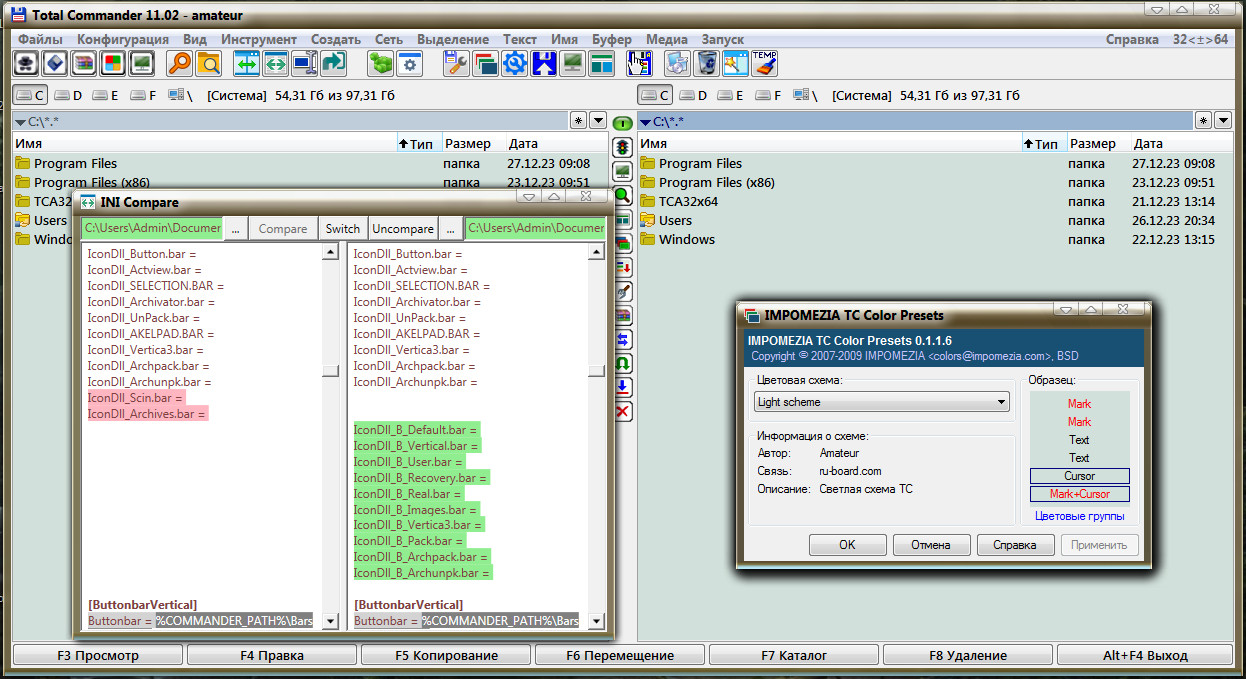The height and width of the screenshot is (679, 1246).
Task: Click the green pill button atop vertical bar
Action: pyautogui.click(x=622, y=123)
